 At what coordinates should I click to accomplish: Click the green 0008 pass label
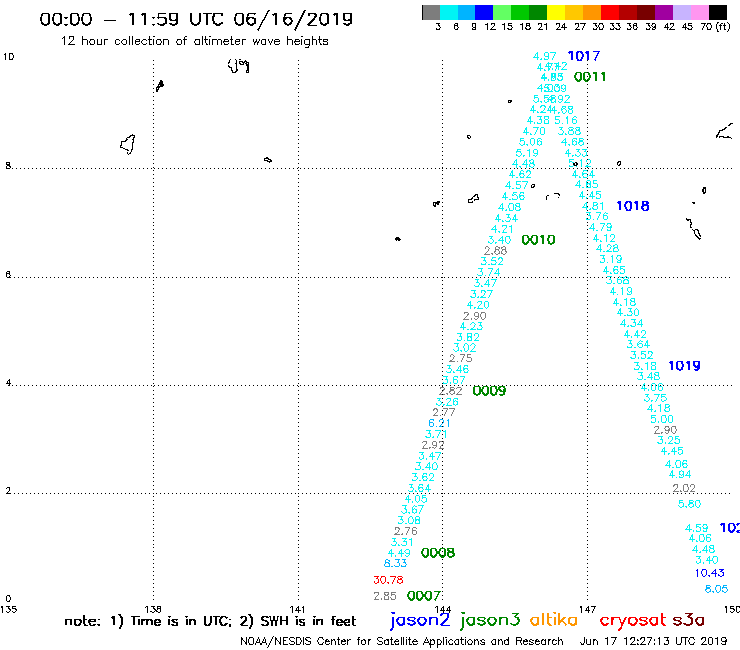click(x=438, y=553)
